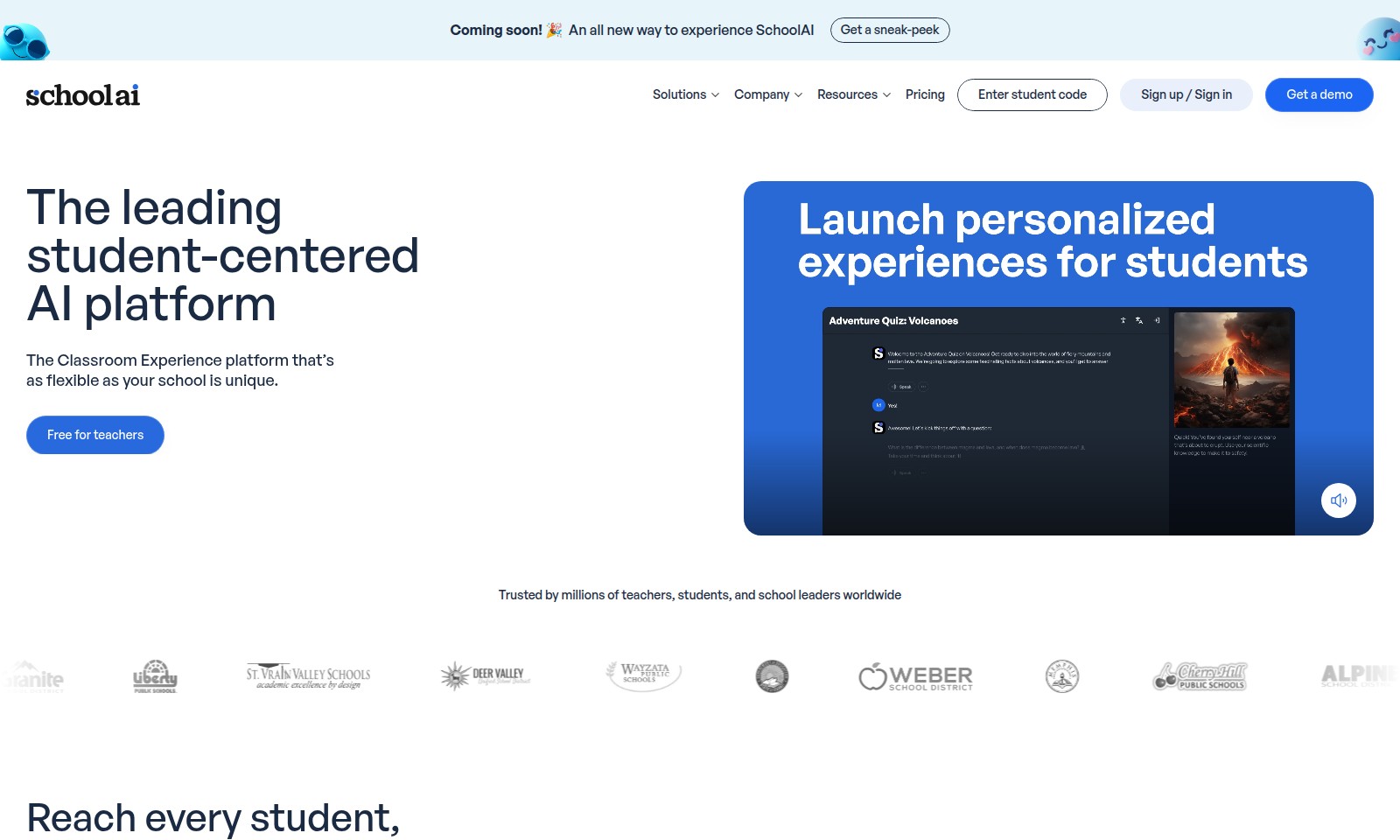
Task: Click the Cherry Hill Public Schools logo
Action: point(1200,676)
